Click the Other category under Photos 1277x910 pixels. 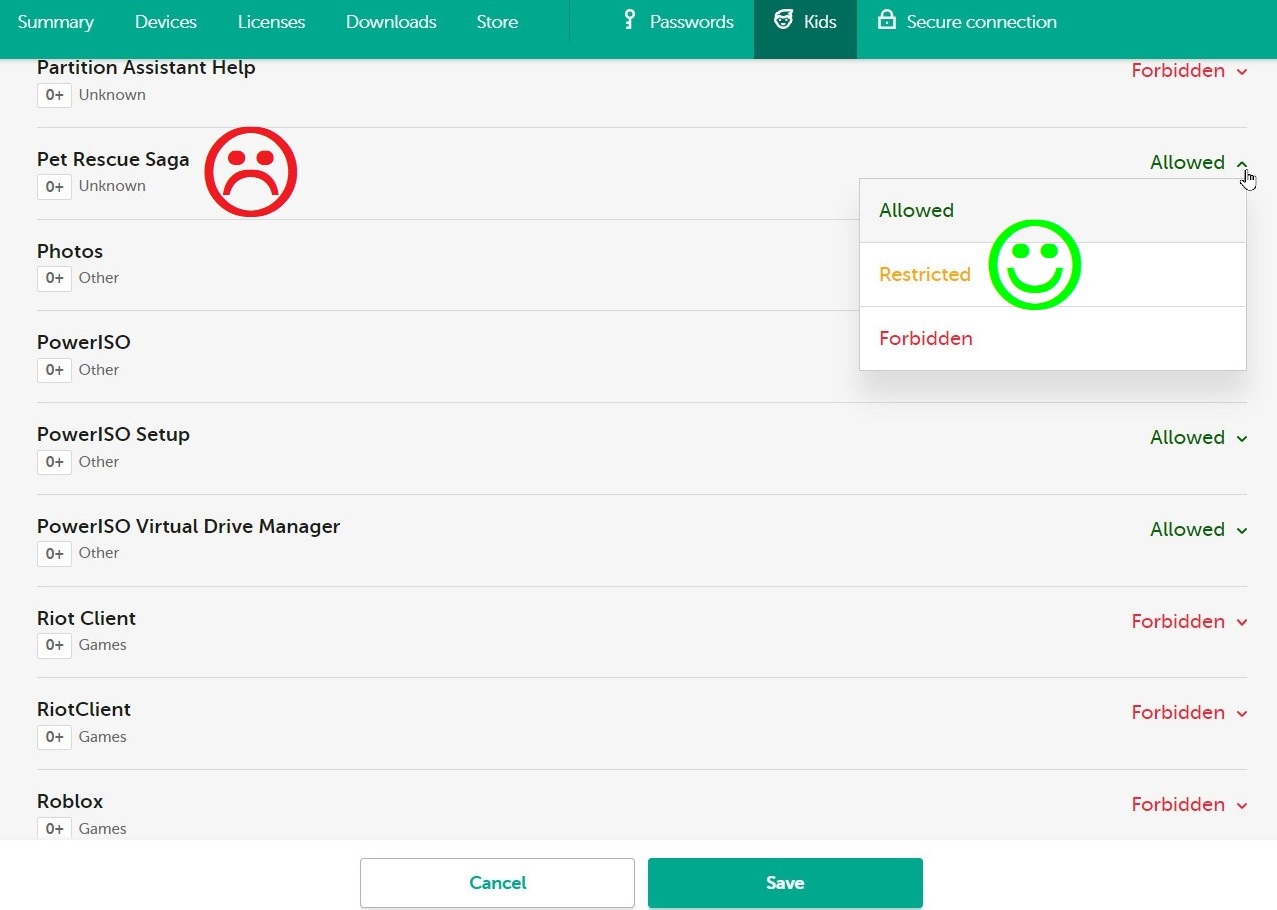coord(99,278)
